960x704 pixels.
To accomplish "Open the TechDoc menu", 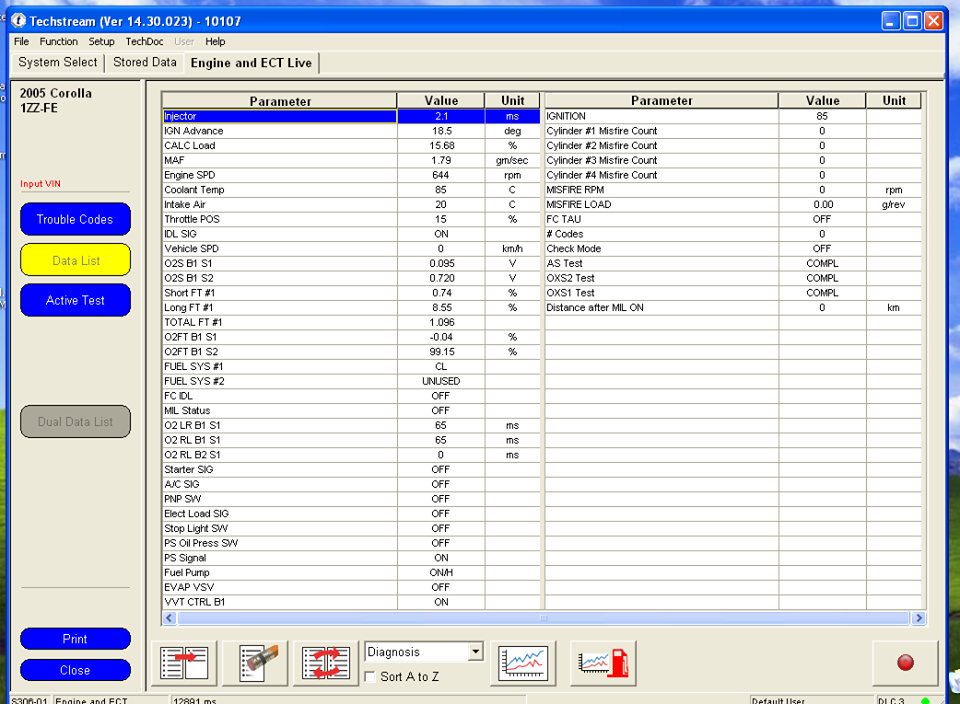I will pos(144,42).
